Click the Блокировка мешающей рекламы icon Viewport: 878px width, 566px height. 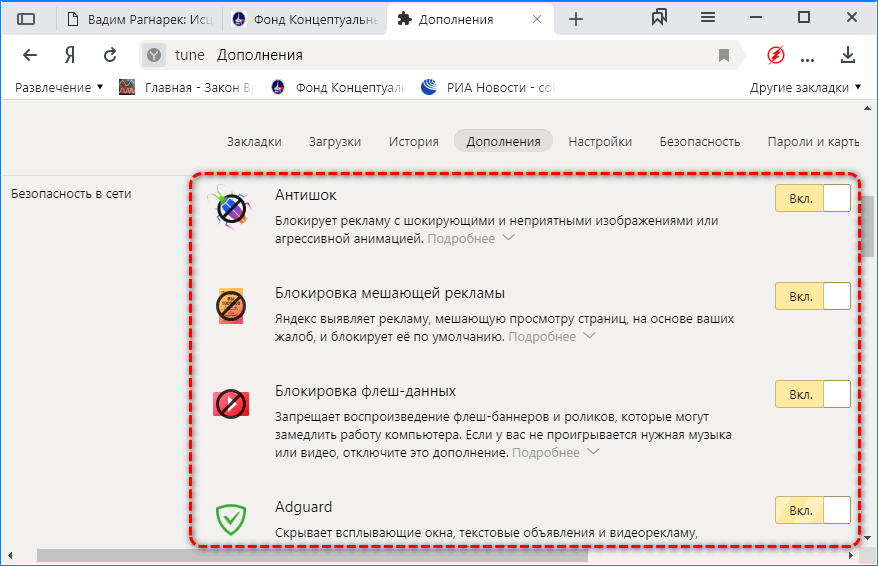[231, 306]
